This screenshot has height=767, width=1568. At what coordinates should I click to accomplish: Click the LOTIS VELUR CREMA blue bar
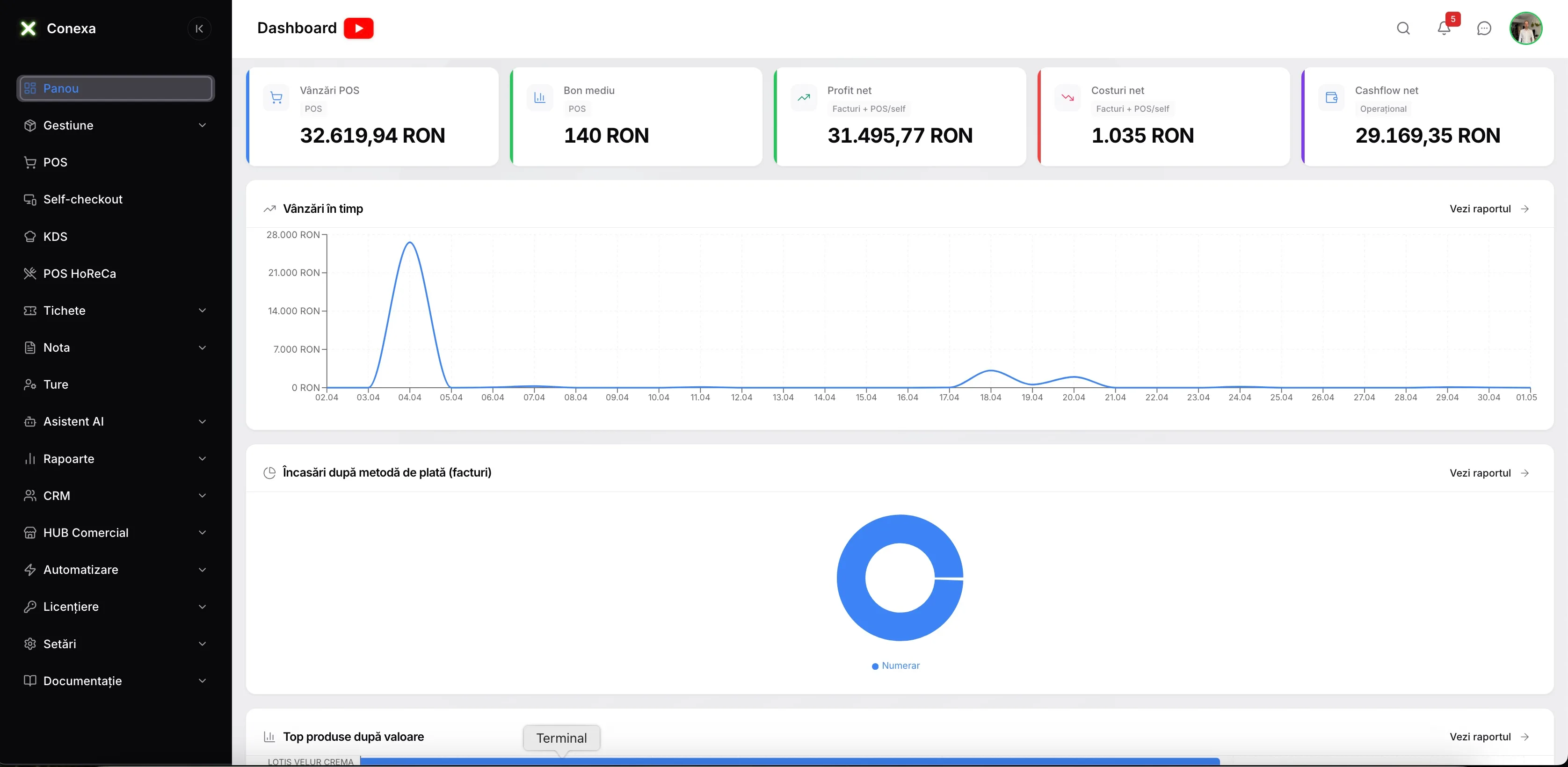coord(790,761)
